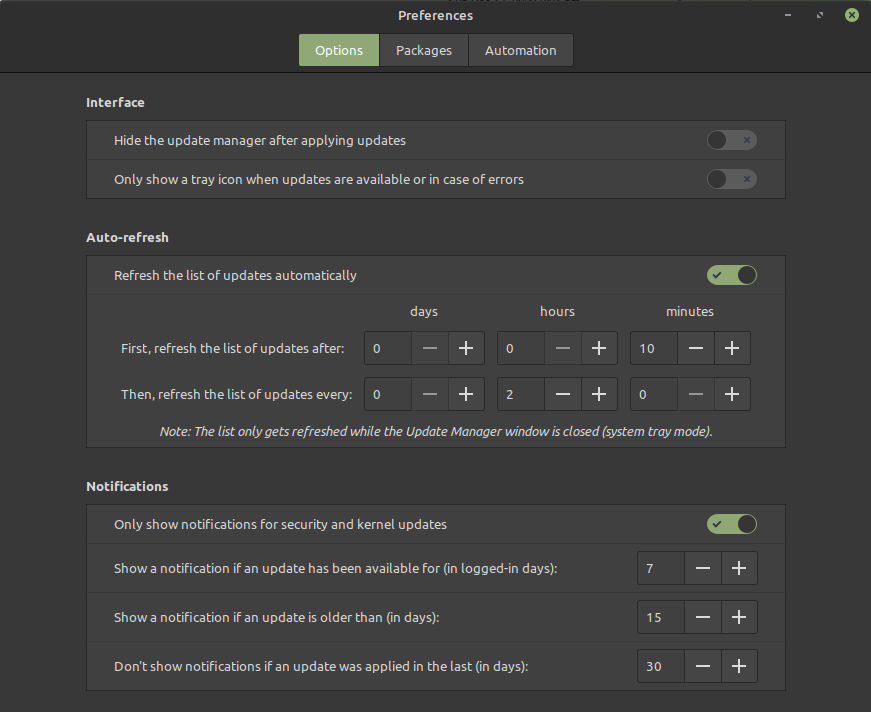Viewport: 871px width, 712px height.
Task: Click the first refresh minutes input field
Action: tap(654, 348)
